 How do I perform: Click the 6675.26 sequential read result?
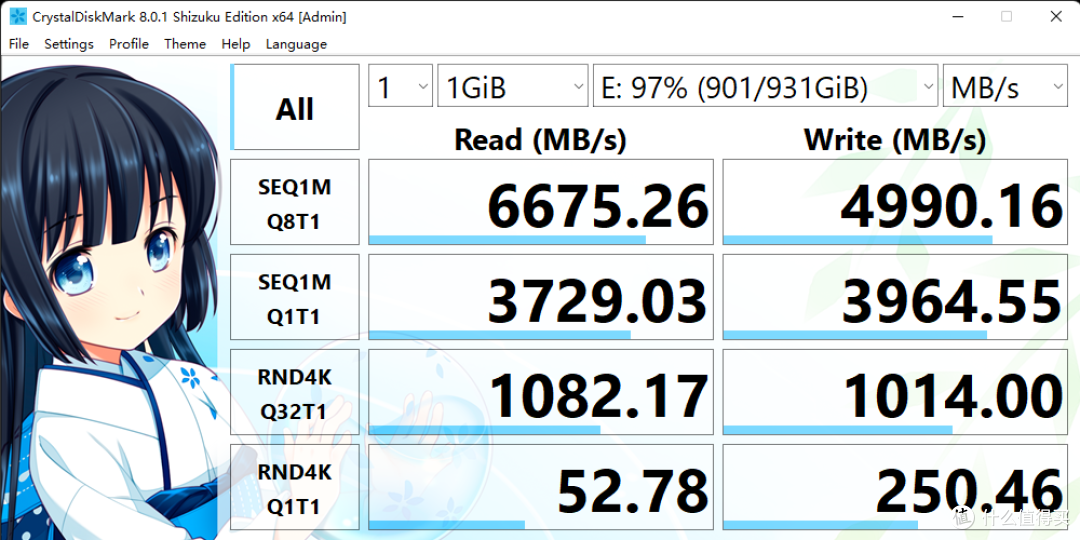pos(541,202)
